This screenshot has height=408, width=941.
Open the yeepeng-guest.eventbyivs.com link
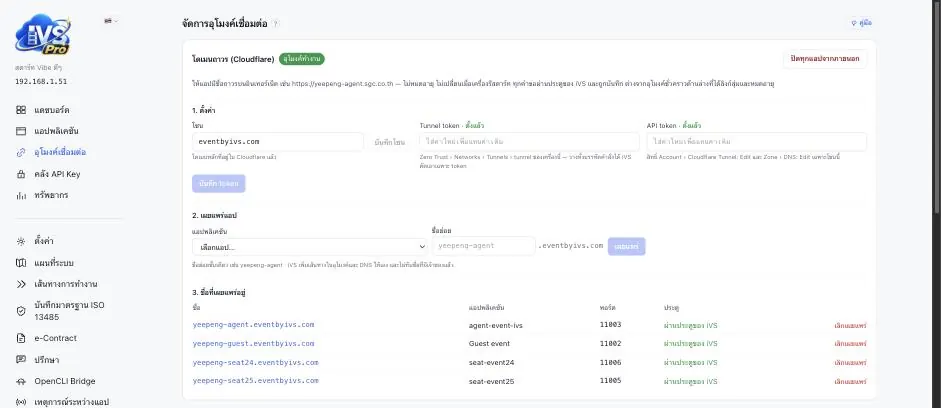[253, 344]
